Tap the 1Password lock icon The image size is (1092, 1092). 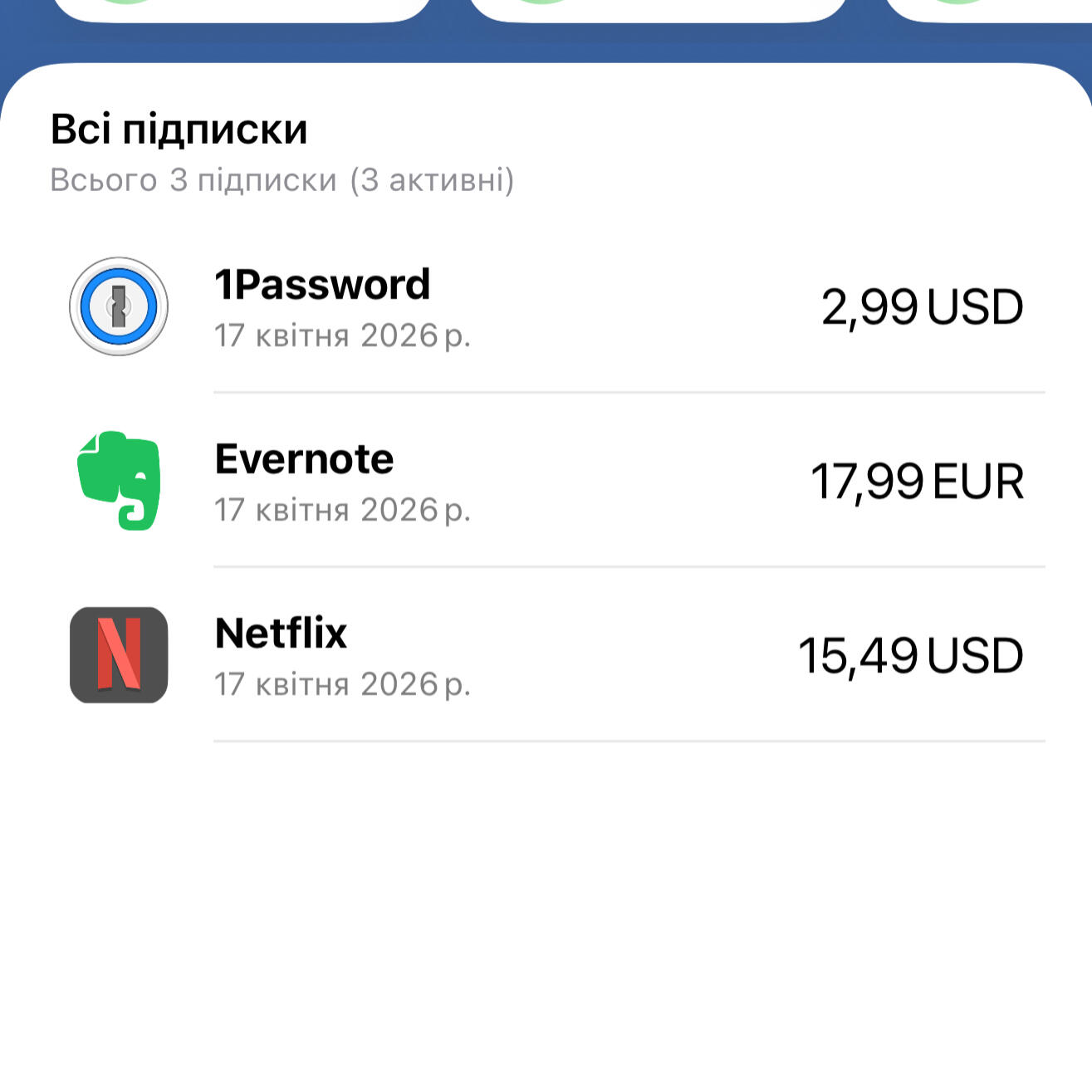(x=119, y=306)
